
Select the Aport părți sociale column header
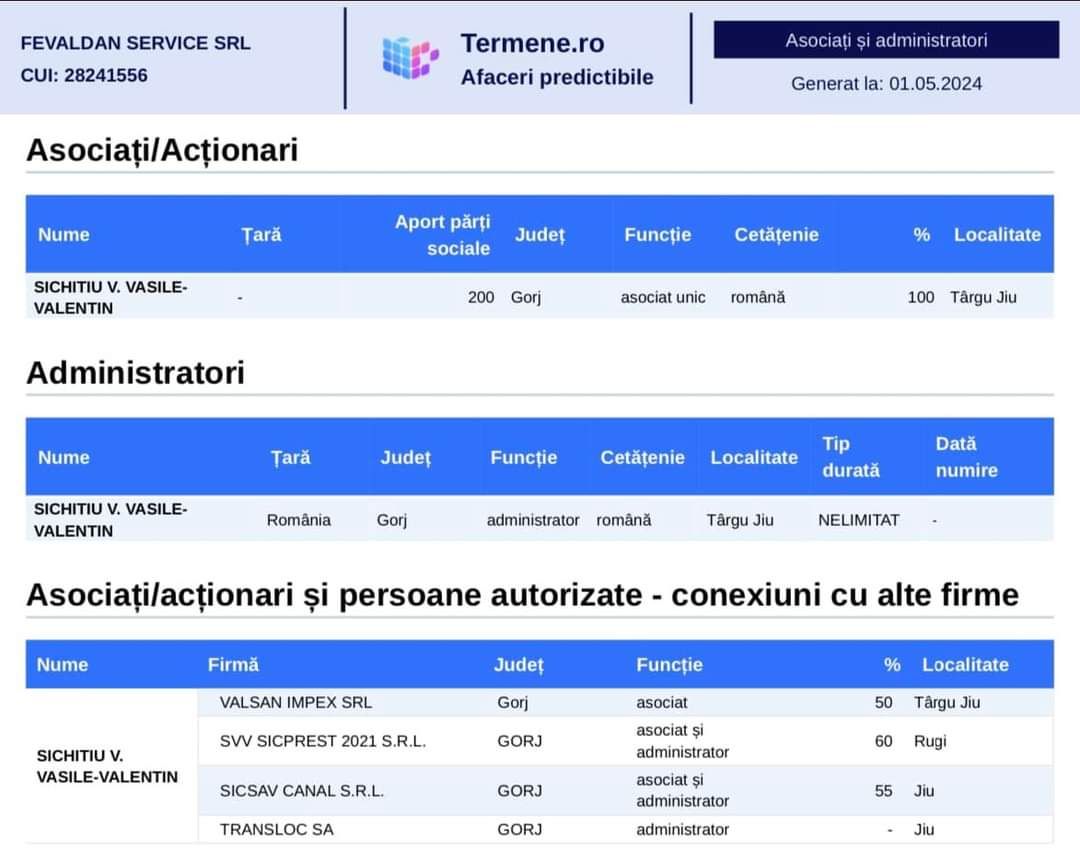tap(442, 235)
